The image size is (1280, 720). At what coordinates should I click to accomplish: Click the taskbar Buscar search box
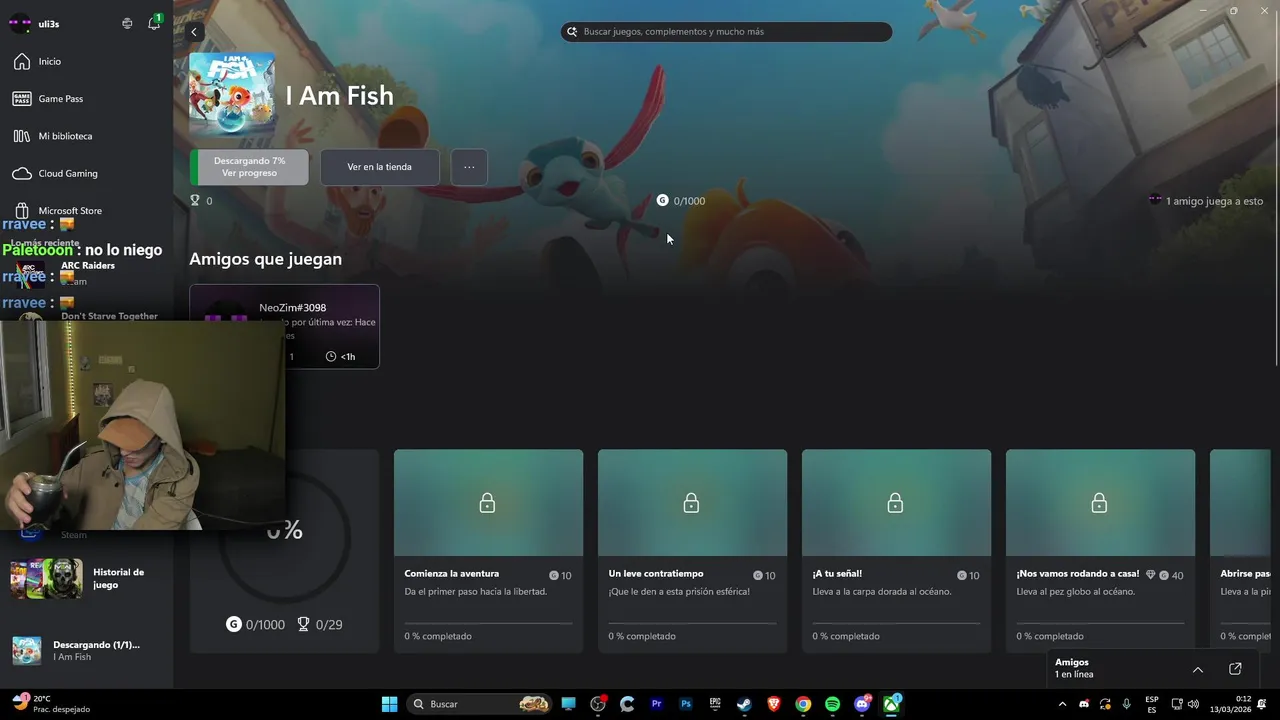pyautogui.click(x=480, y=704)
